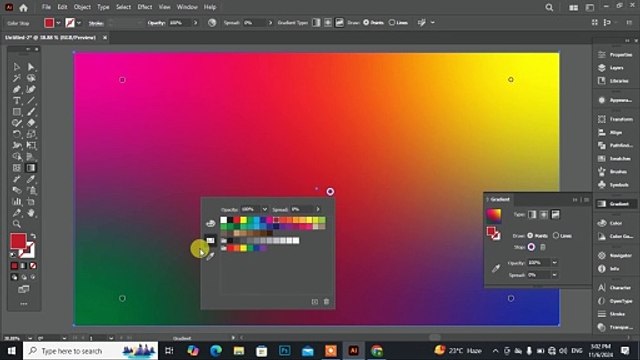
Task: Open Spread dropdown in Gradient panel
Action: click(x=554, y=275)
